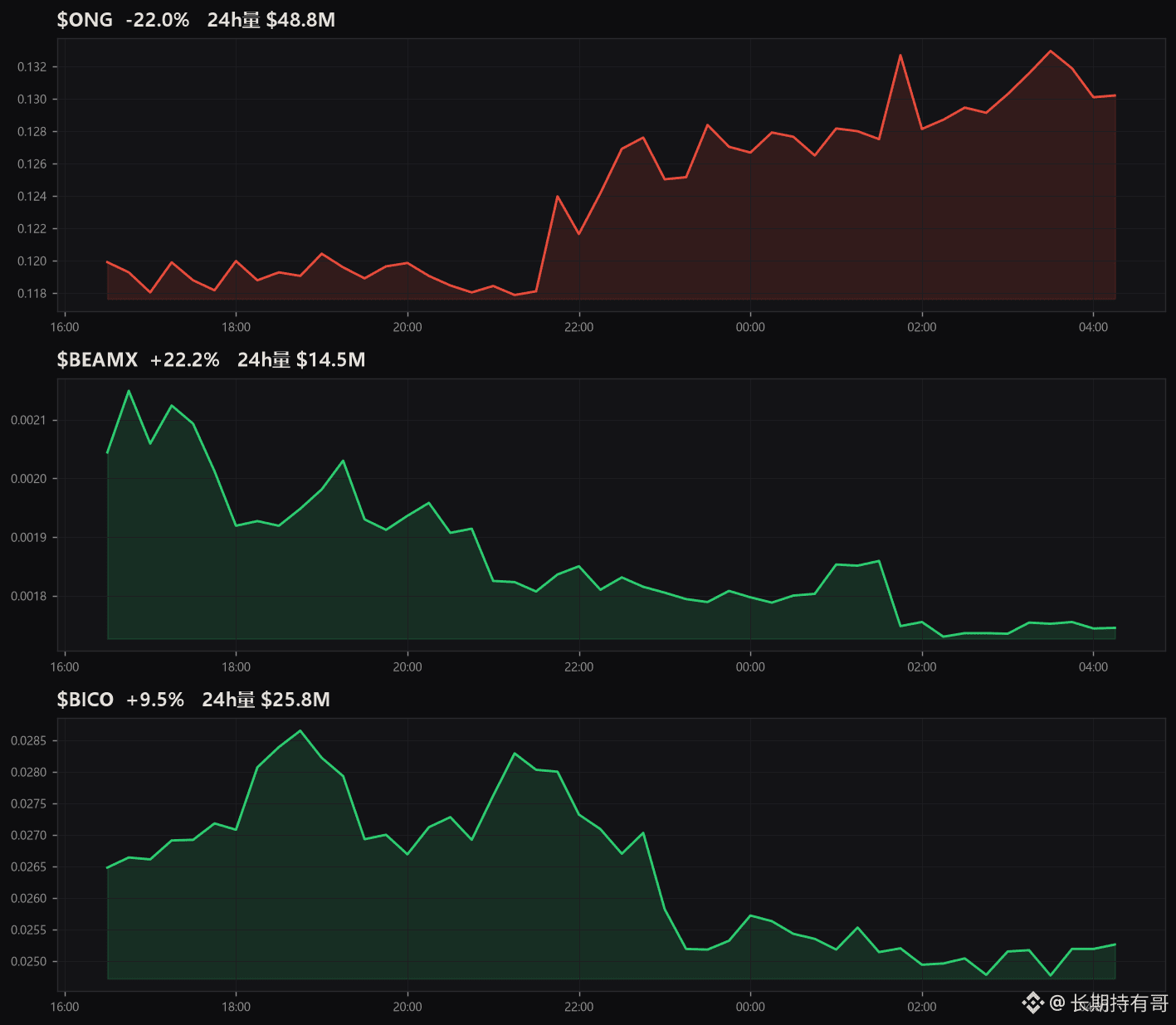This screenshot has width=1176, height=1025.
Task: Select the -22.0% change figure
Action: pos(158,20)
